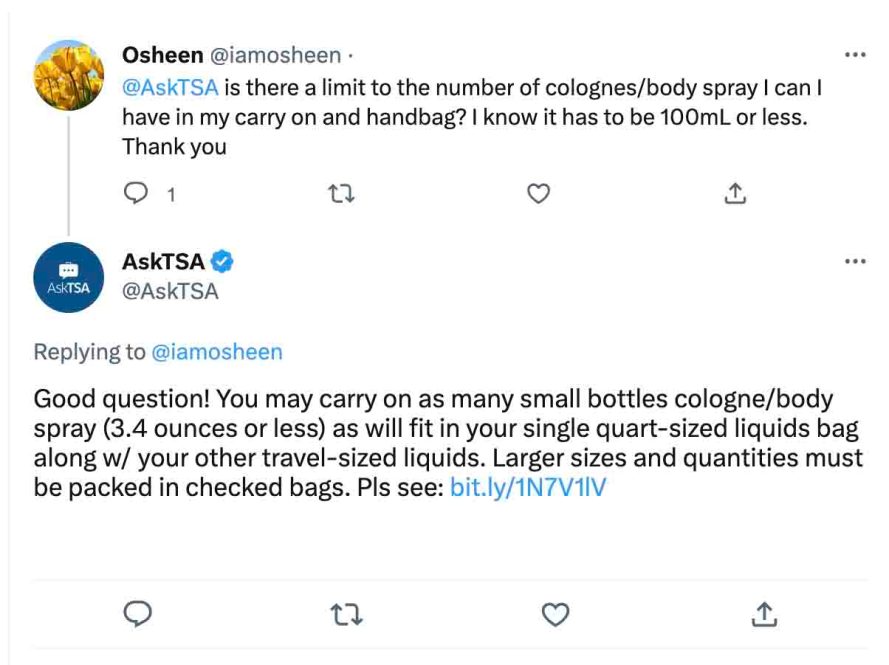The image size is (889, 665).
Task: Click the @AskTSA mention in Osheen's tweet
Action: (x=170, y=87)
